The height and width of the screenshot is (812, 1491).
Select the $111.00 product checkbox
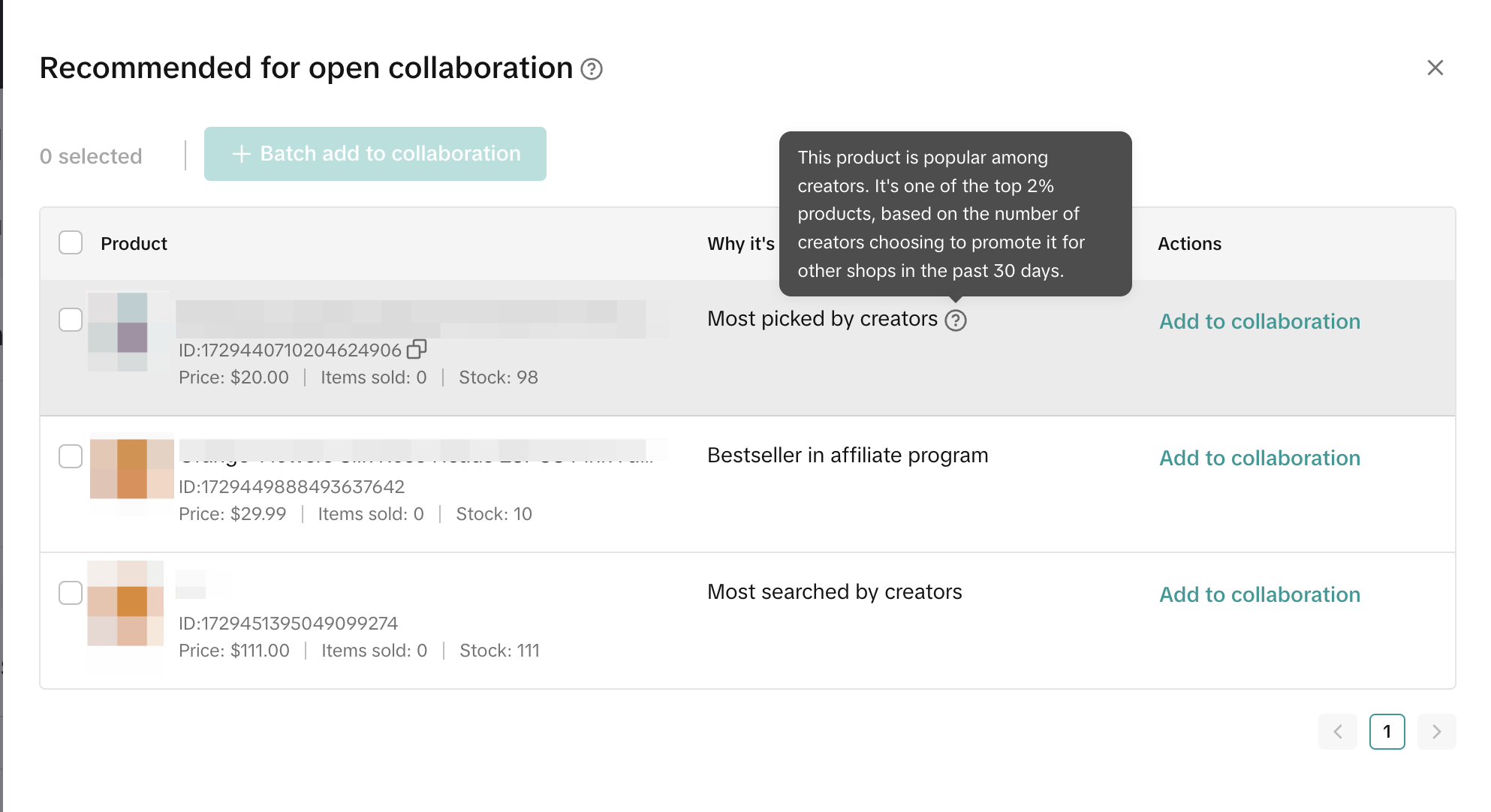[71, 593]
